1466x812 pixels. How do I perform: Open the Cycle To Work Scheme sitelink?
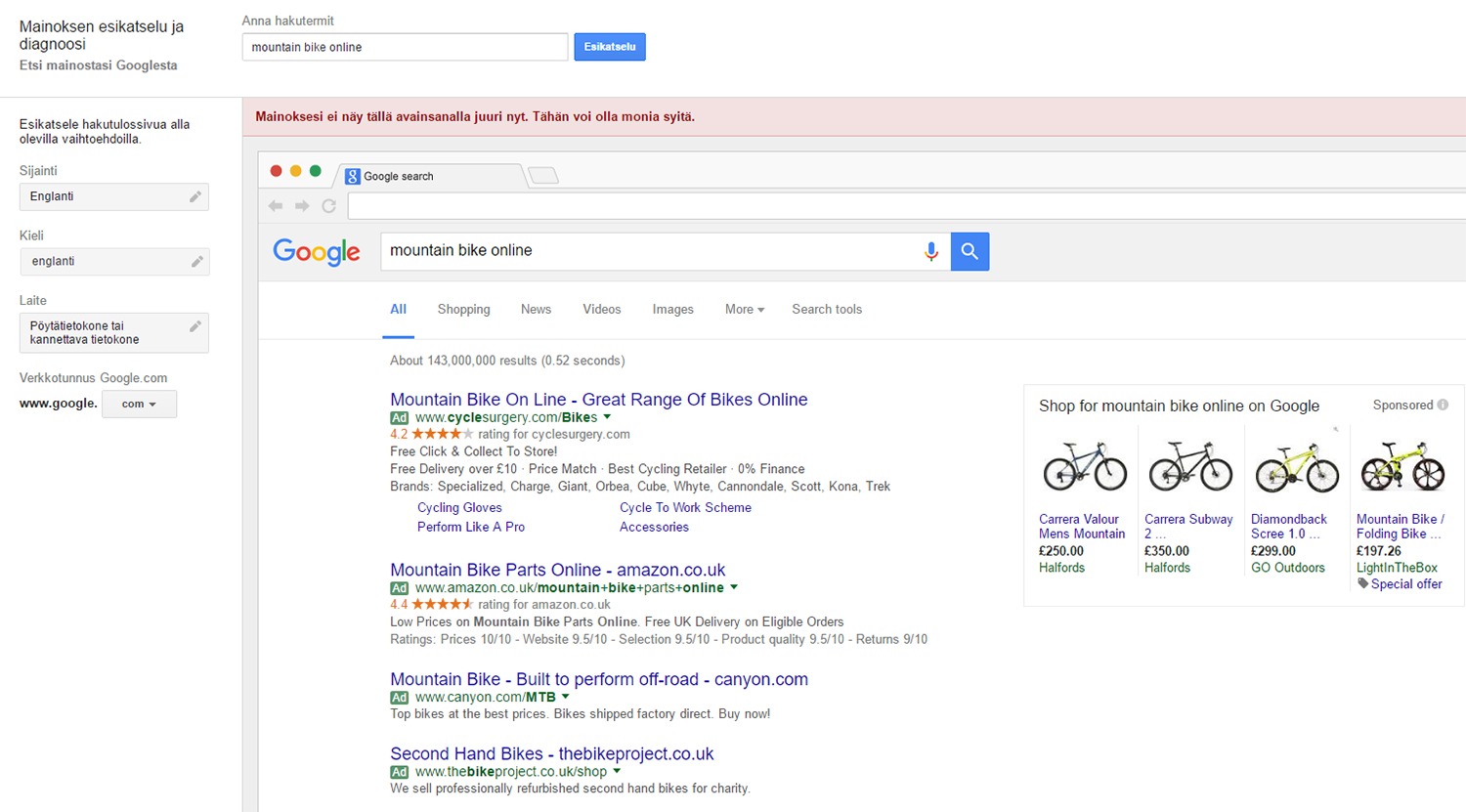pos(685,507)
